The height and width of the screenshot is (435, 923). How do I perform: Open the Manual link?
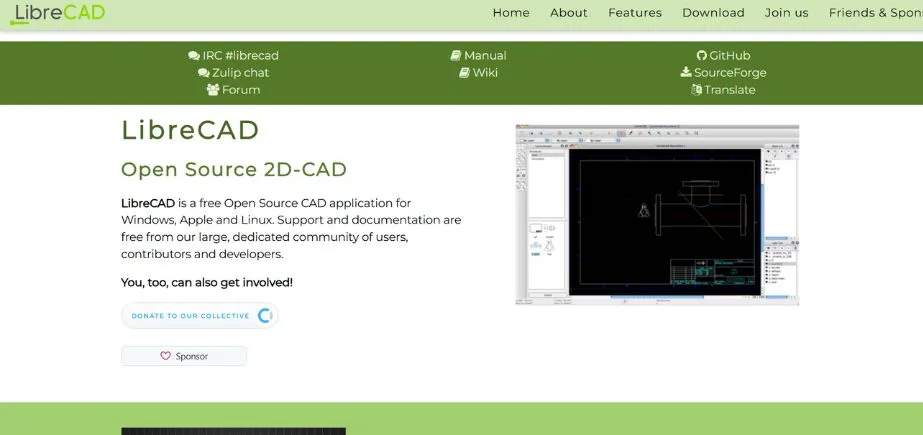click(x=485, y=55)
